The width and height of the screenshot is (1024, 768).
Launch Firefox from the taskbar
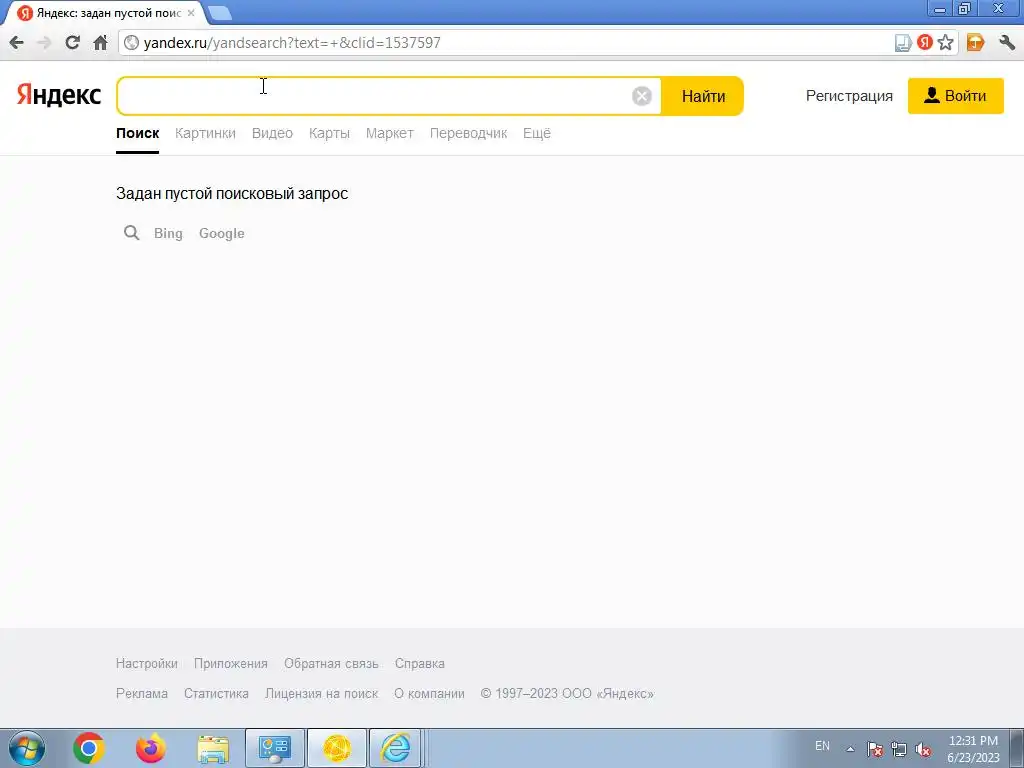tap(150, 748)
